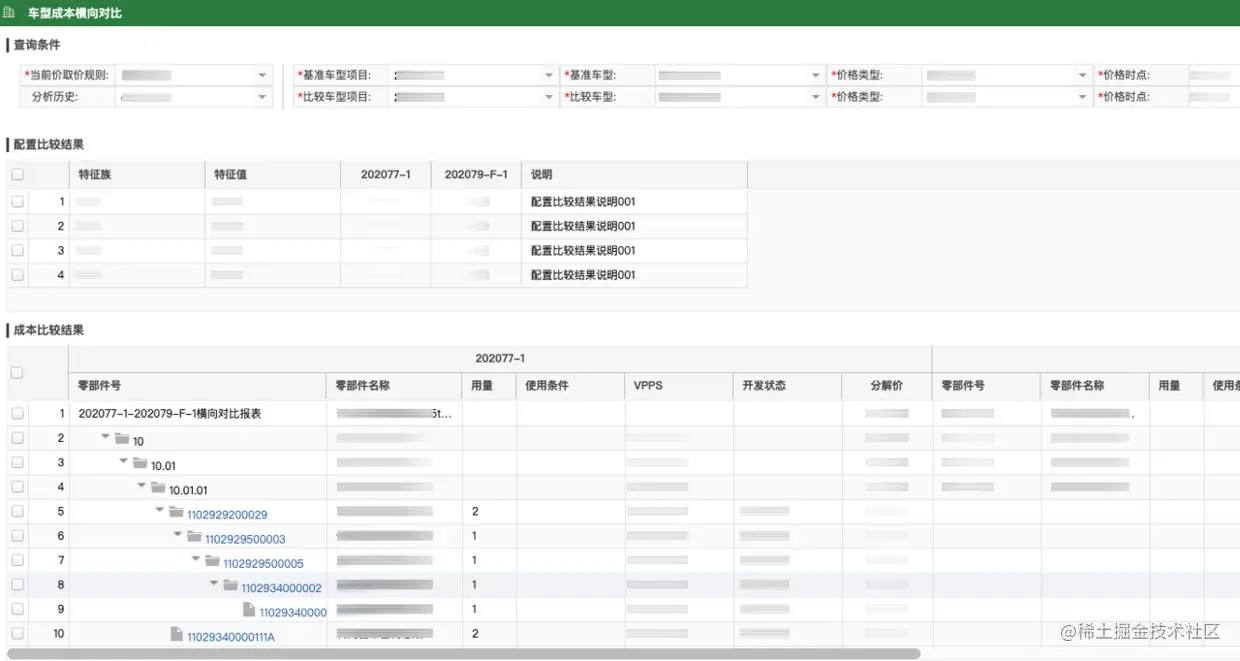Screen dimensions: 1240x661
Task: Open part link 1102929500003
Action: click(x=245, y=539)
